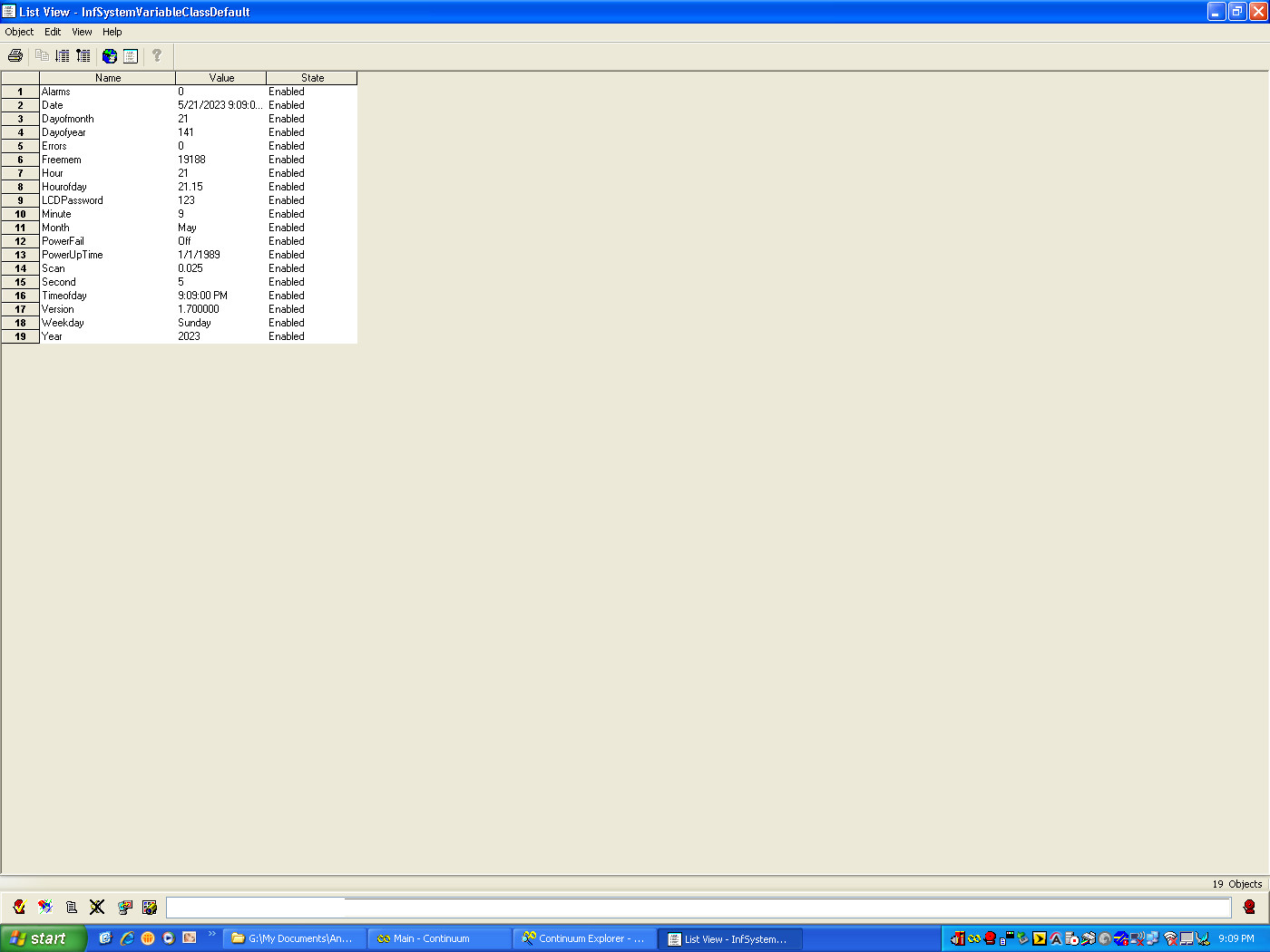Select the LCDPassword row
The height and width of the screenshot is (952, 1270).
tap(180, 200)
